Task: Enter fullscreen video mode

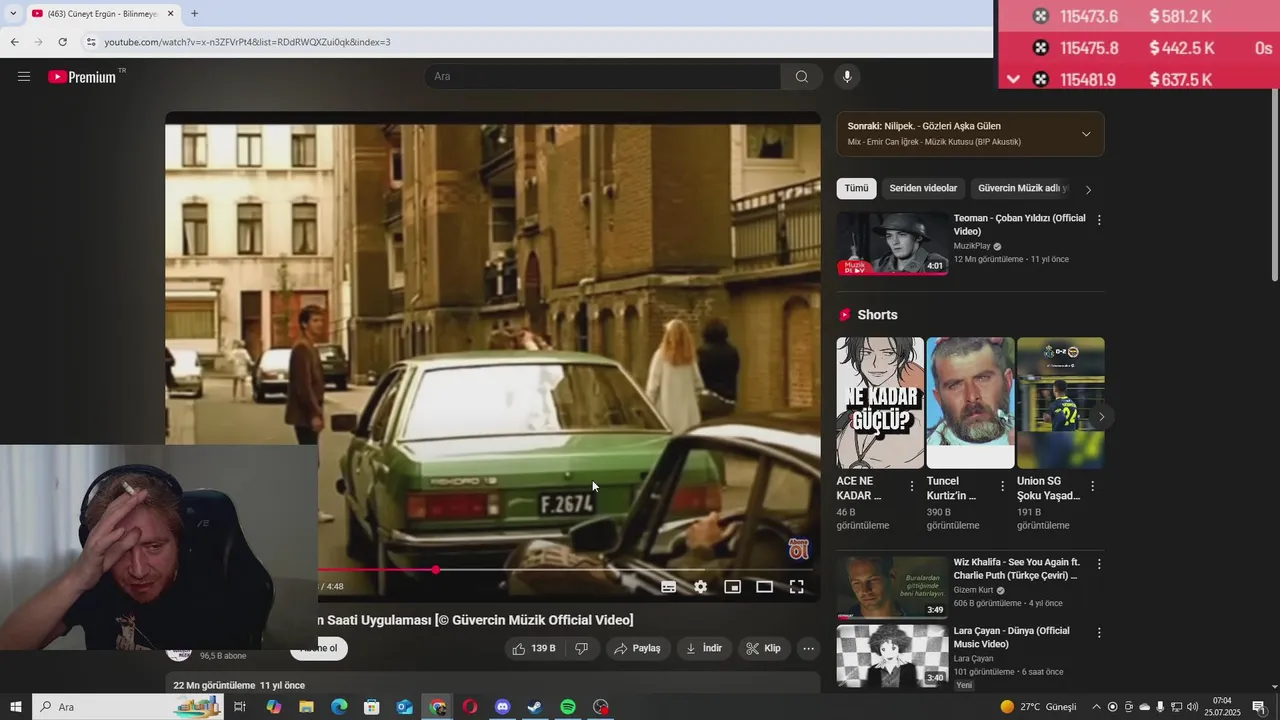Action: (x=797, y=587)
